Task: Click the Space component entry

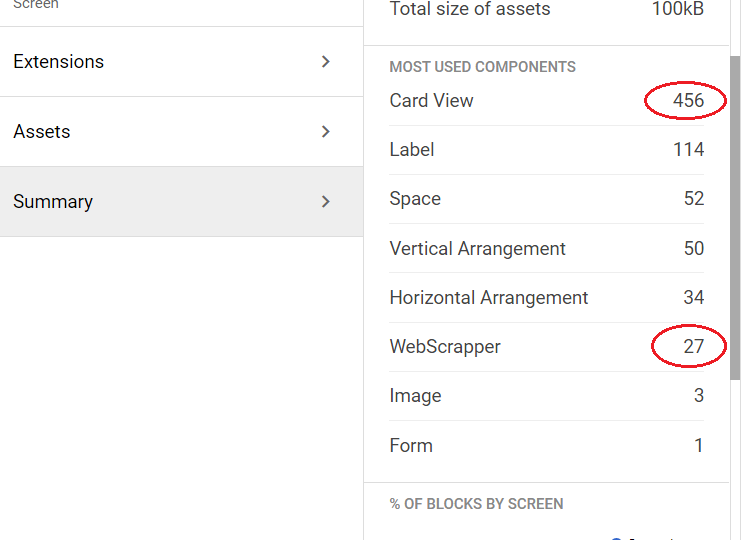Action: [x=415, y=199]
